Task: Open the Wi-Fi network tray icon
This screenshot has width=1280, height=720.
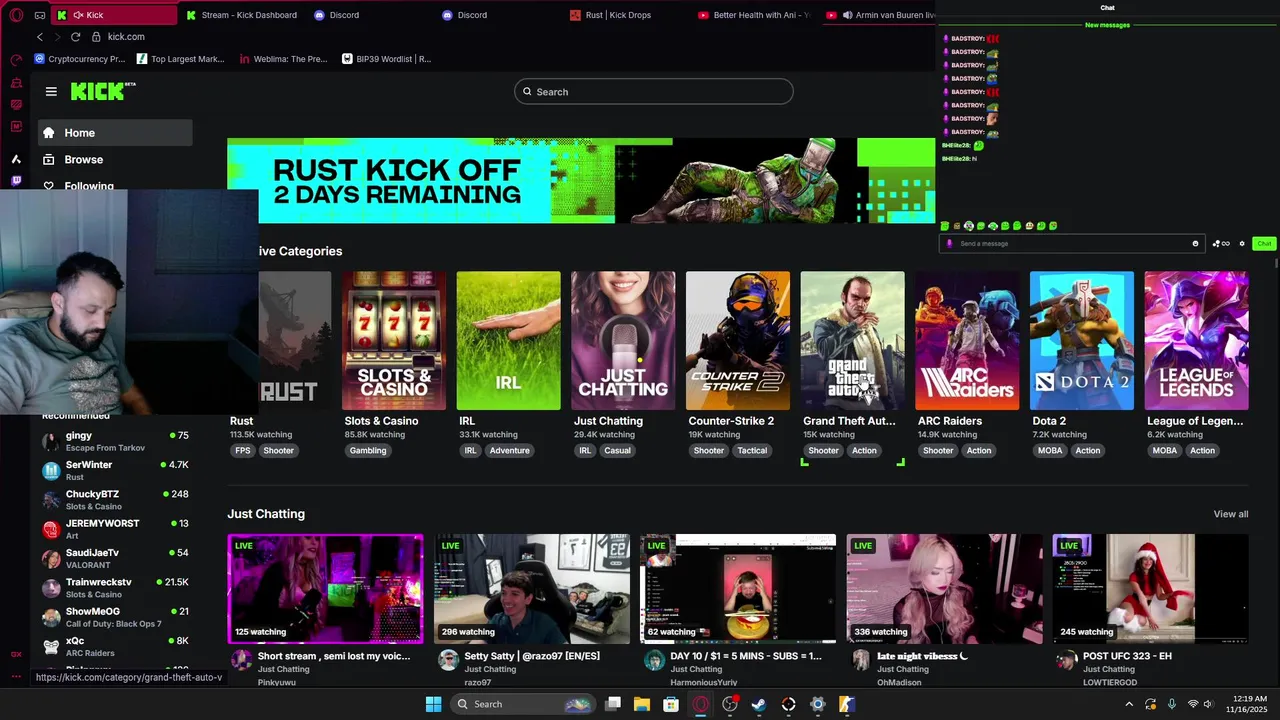Action: [1193, 704]
